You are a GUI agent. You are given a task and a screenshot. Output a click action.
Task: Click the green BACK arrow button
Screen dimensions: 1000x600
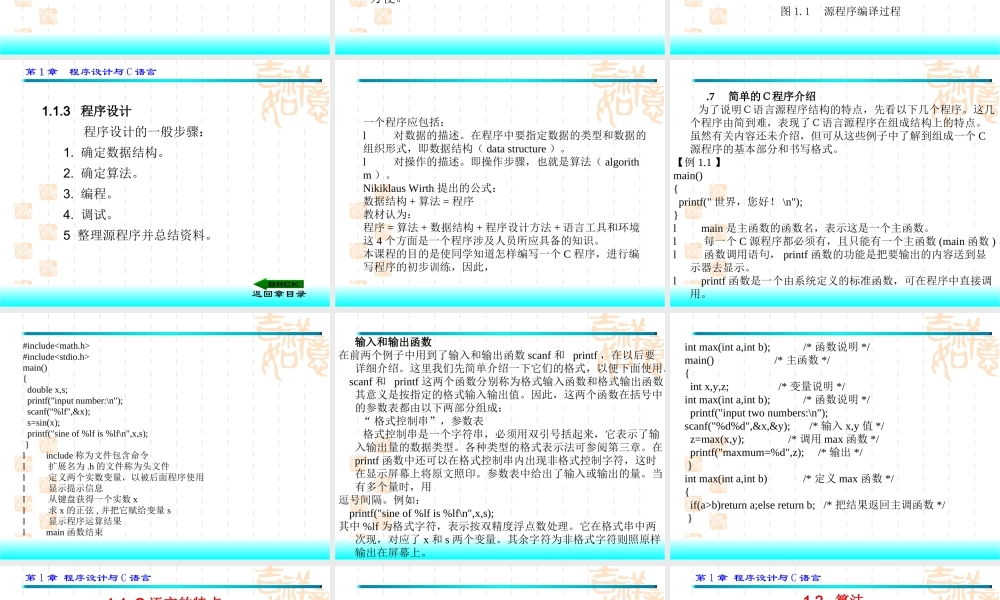click(x=279, y=284)
